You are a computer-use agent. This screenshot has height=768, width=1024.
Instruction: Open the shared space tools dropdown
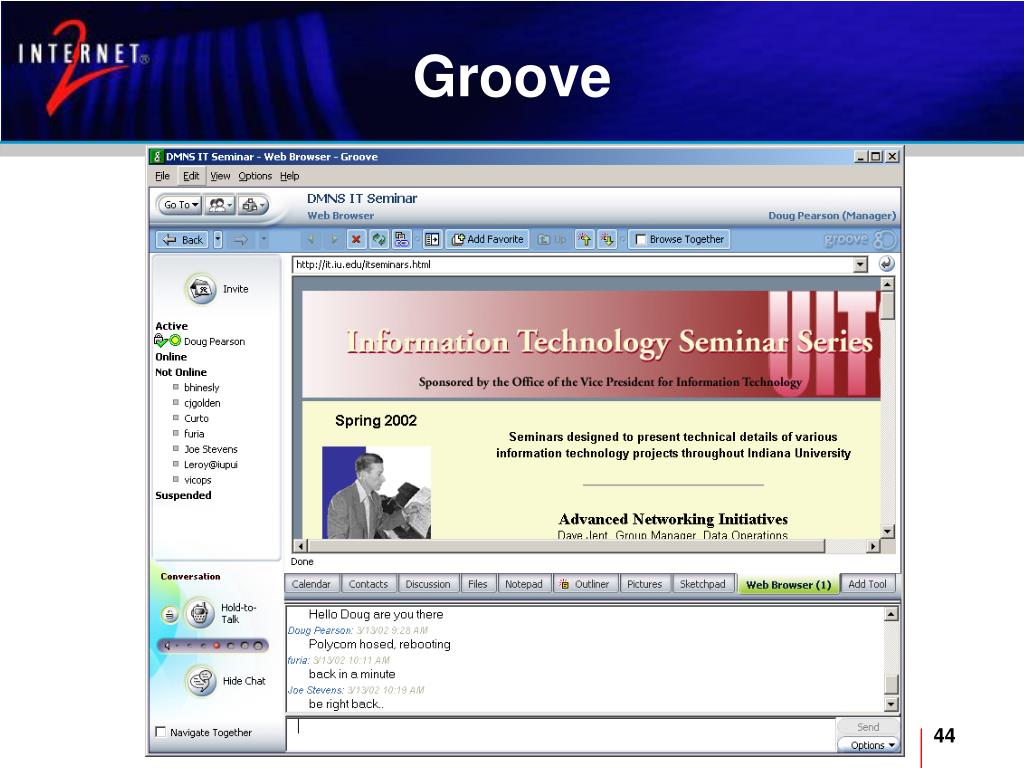[x=253, y=205]
